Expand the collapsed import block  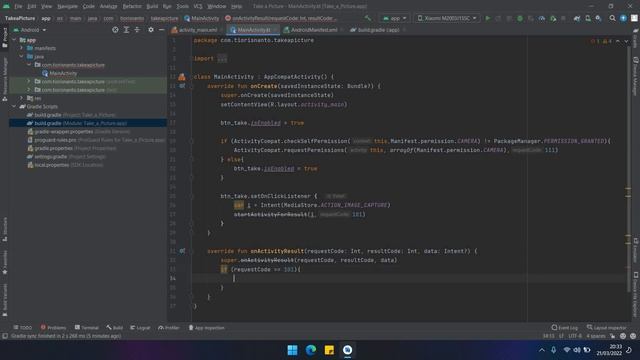[x=222, y=58]
